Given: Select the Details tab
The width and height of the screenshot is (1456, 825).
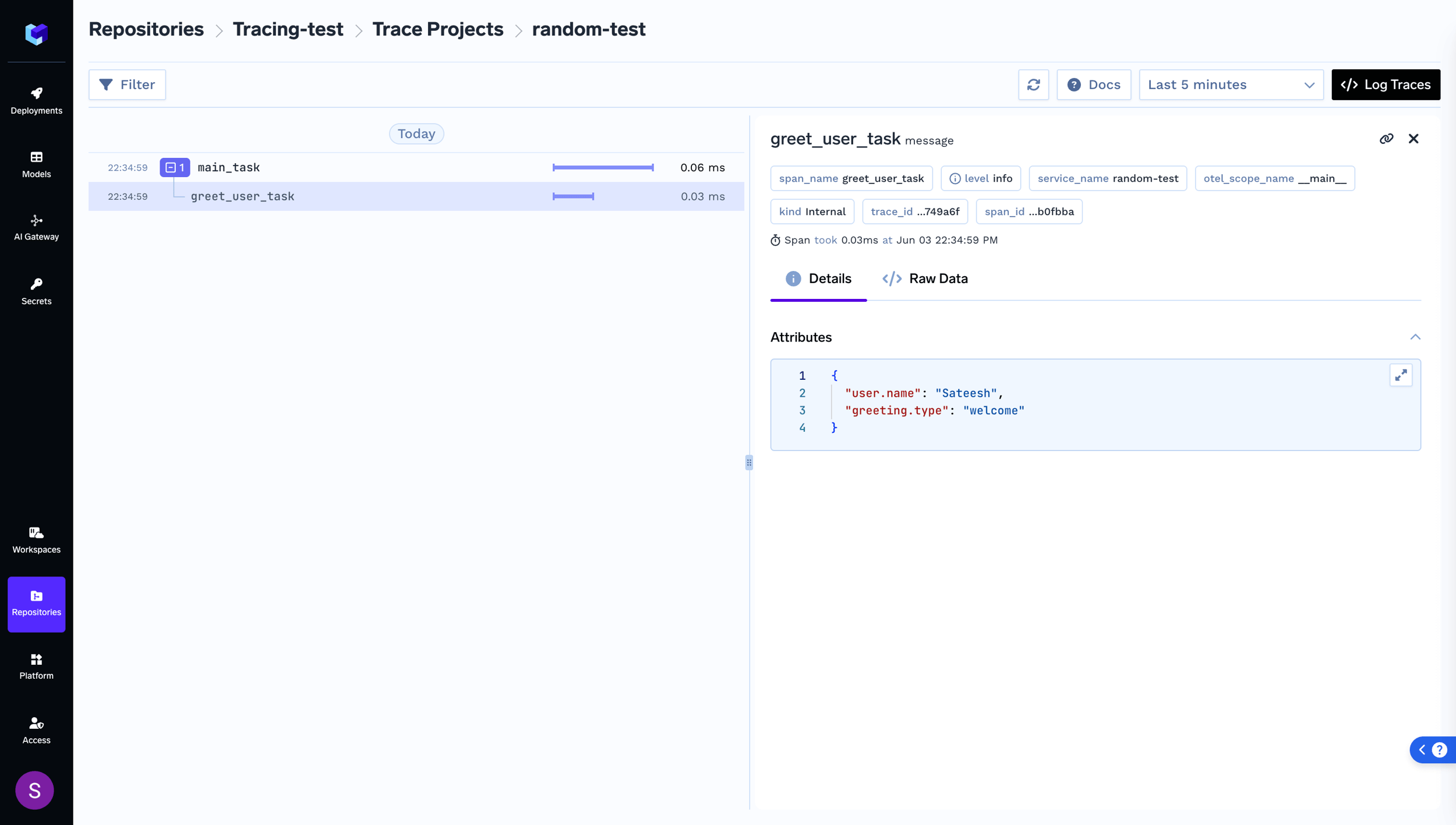Looking at the screenshot, I should [x=818, y=278].
